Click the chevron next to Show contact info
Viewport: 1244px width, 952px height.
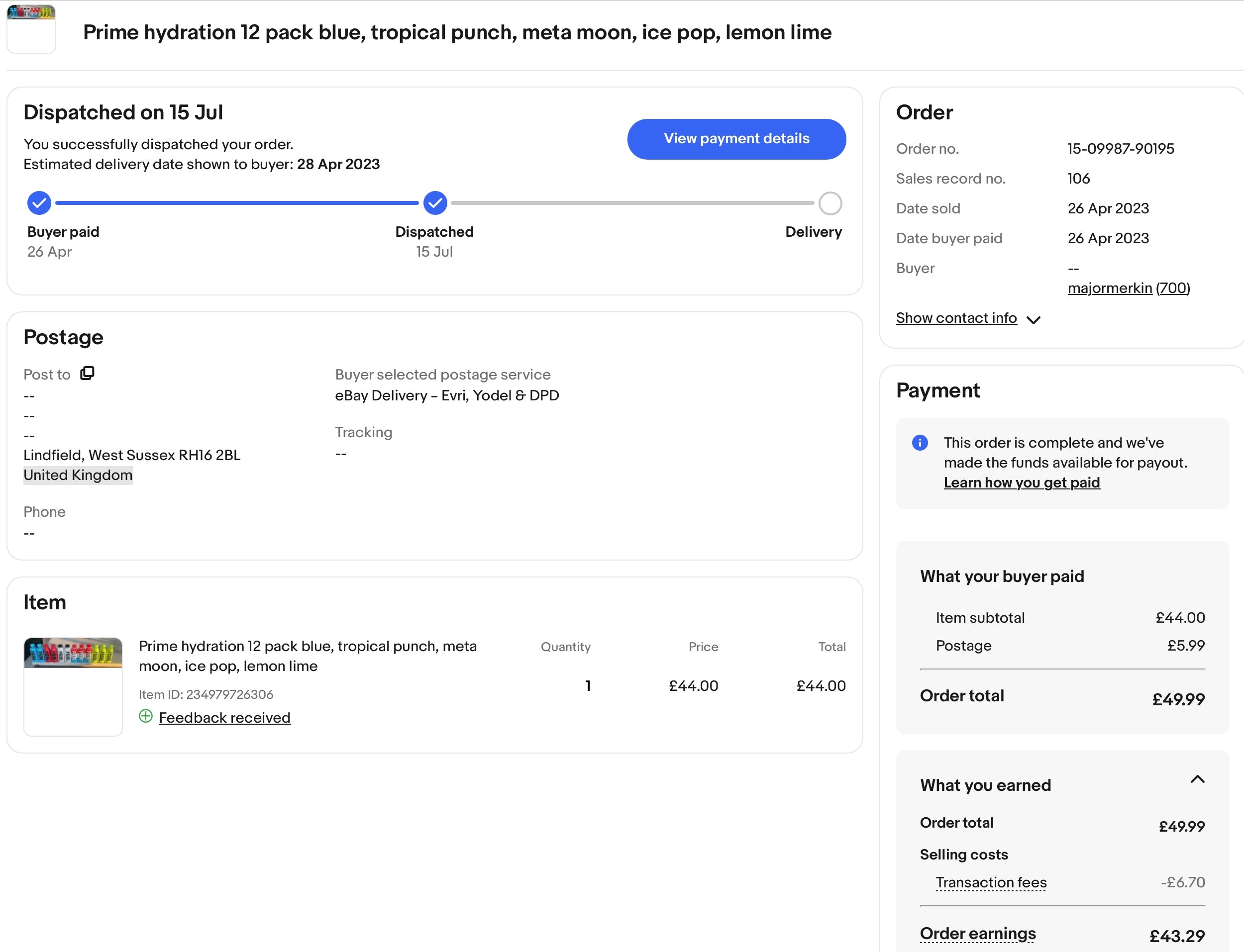tap(1033, 320)
